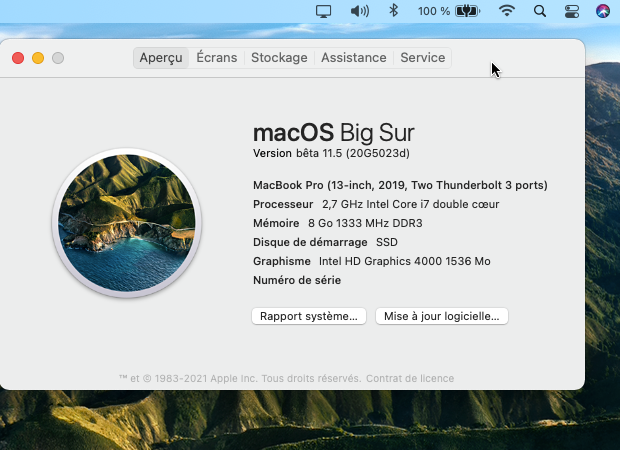Select the Aperçu tab

coord(161,58)
